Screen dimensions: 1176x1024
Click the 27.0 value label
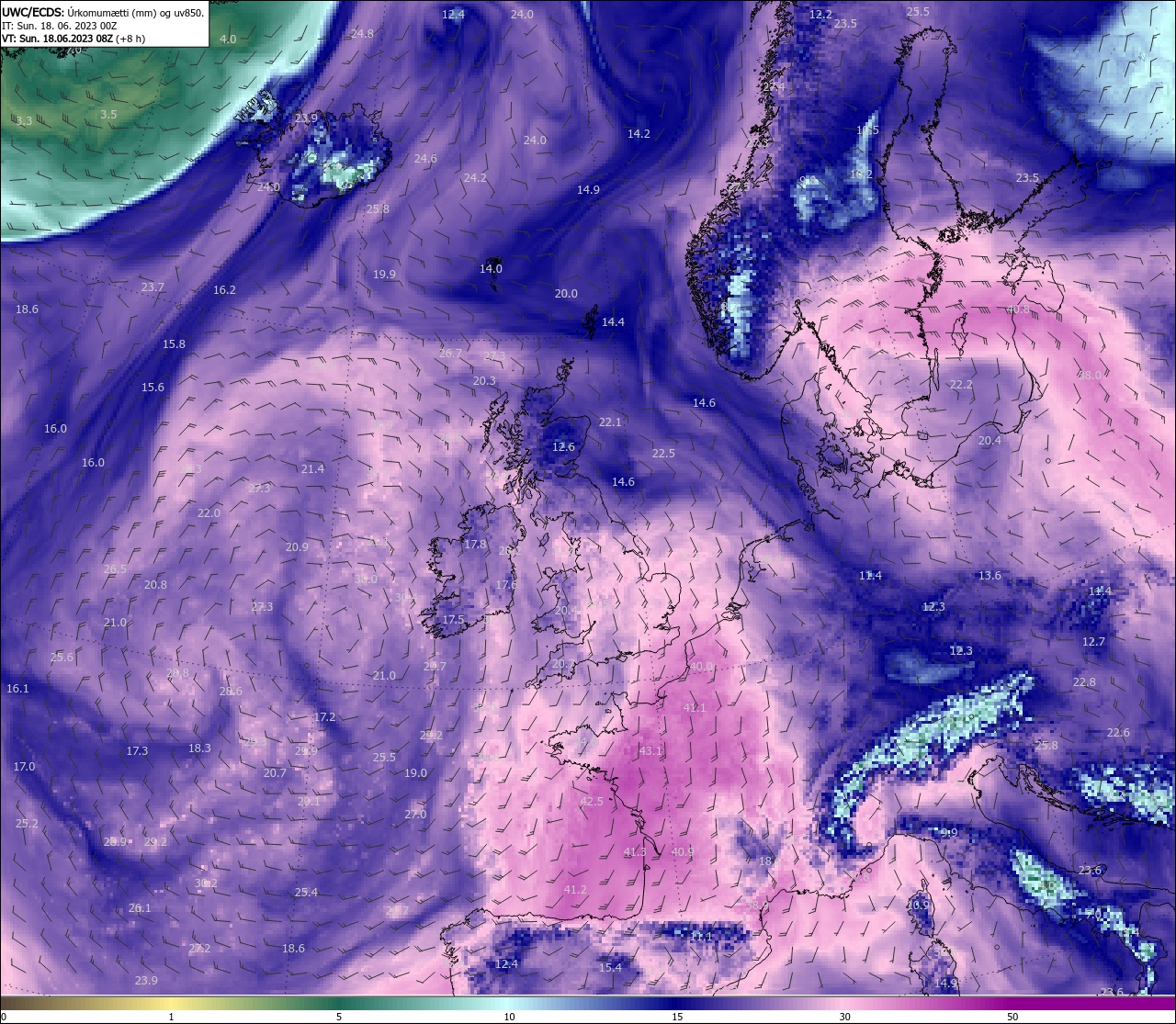415,815
